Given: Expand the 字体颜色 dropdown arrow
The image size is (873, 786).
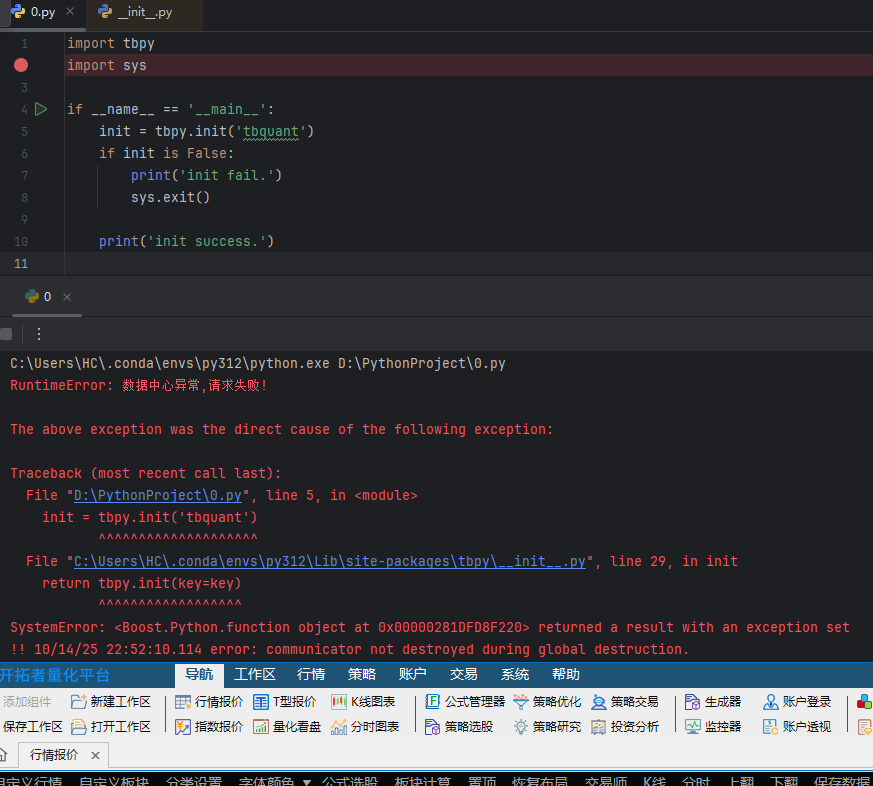Looking at the screenshot, I should tap(306, 781).
